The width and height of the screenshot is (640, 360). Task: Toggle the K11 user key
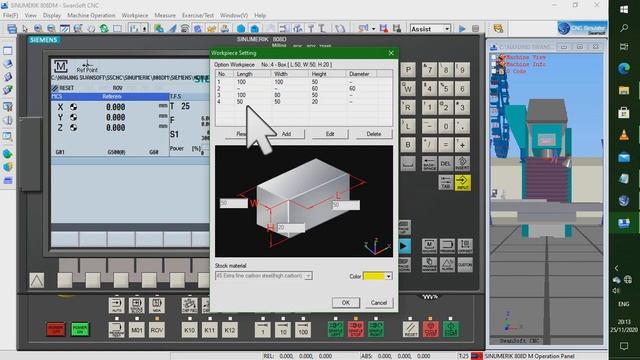click(209, 329)
